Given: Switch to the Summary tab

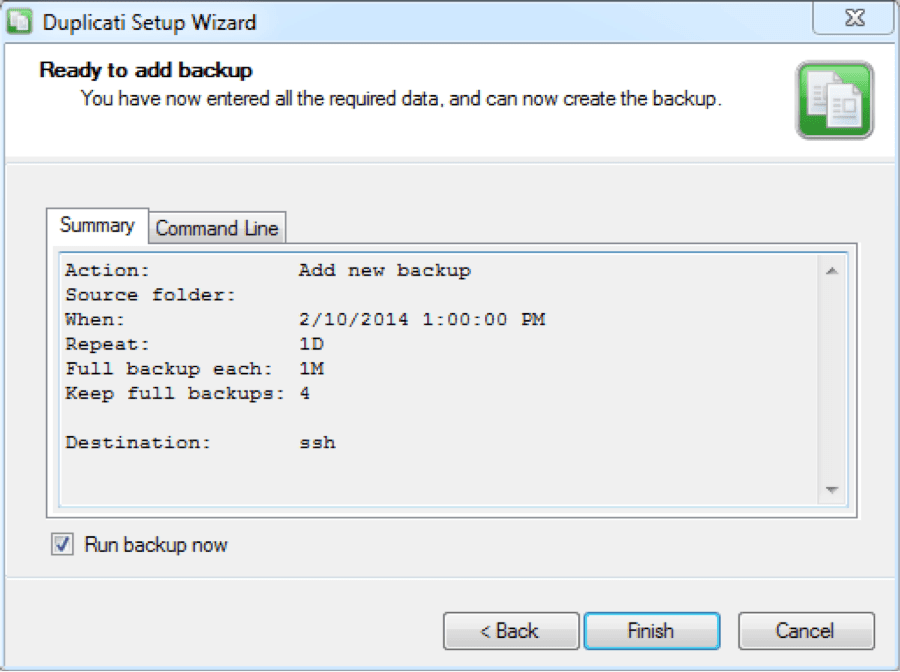Looking at the screenshot, I should point(97,226).
